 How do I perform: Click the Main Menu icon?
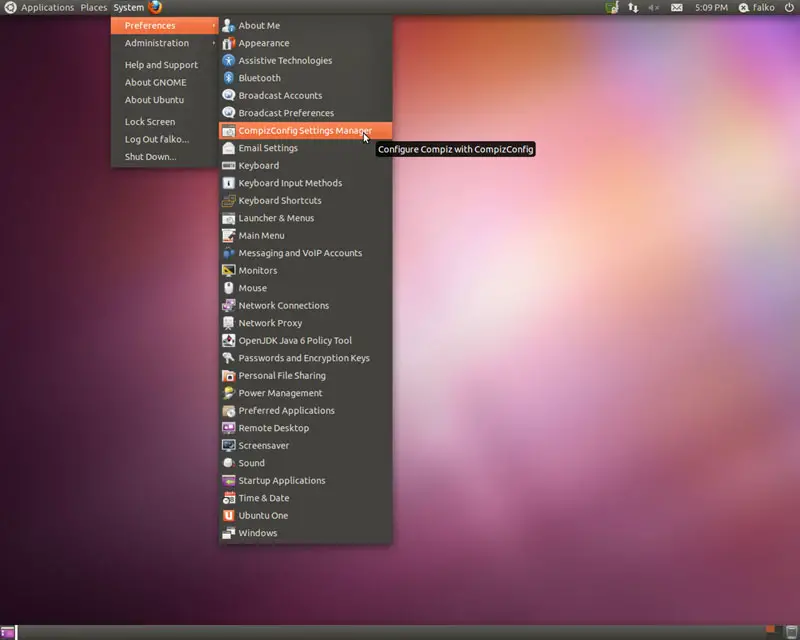(x=229, y=236)
